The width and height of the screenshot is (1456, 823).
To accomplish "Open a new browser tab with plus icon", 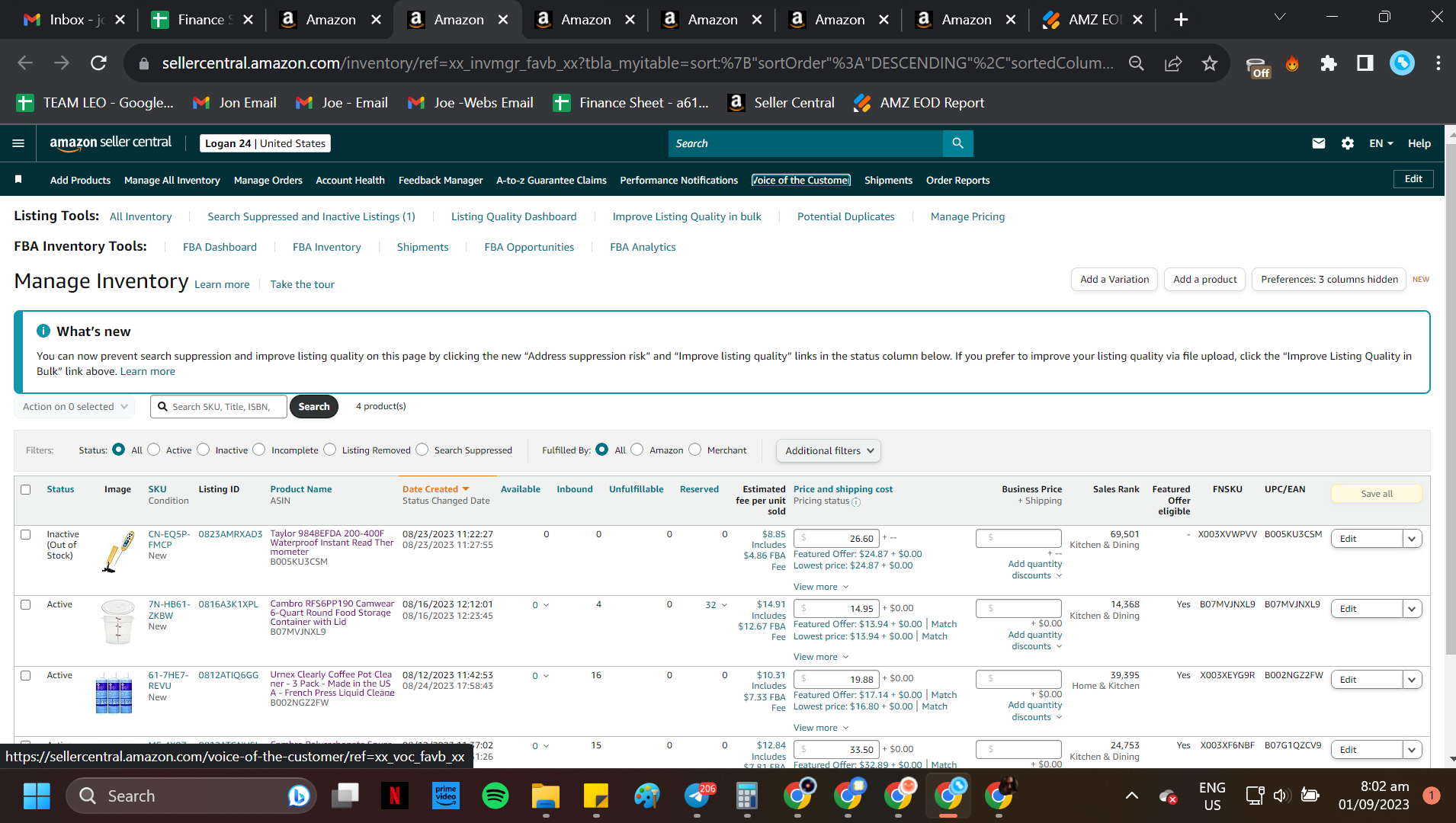I will coord(1181,20).
